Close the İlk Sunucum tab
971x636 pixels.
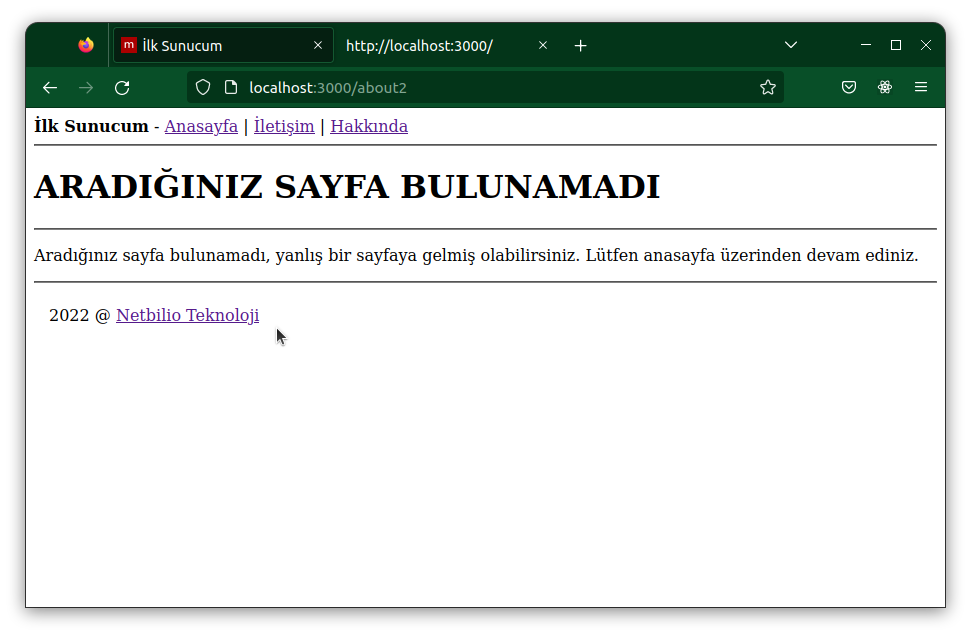coord(318,45)
